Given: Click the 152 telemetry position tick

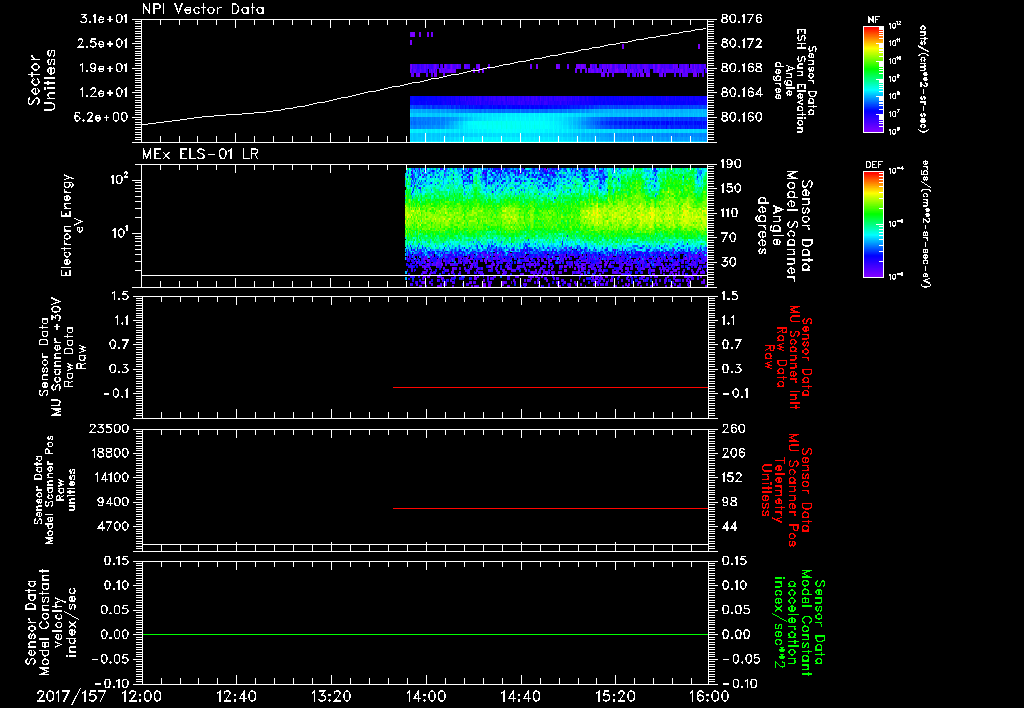Looking at the screenshot, I should 732,477.
